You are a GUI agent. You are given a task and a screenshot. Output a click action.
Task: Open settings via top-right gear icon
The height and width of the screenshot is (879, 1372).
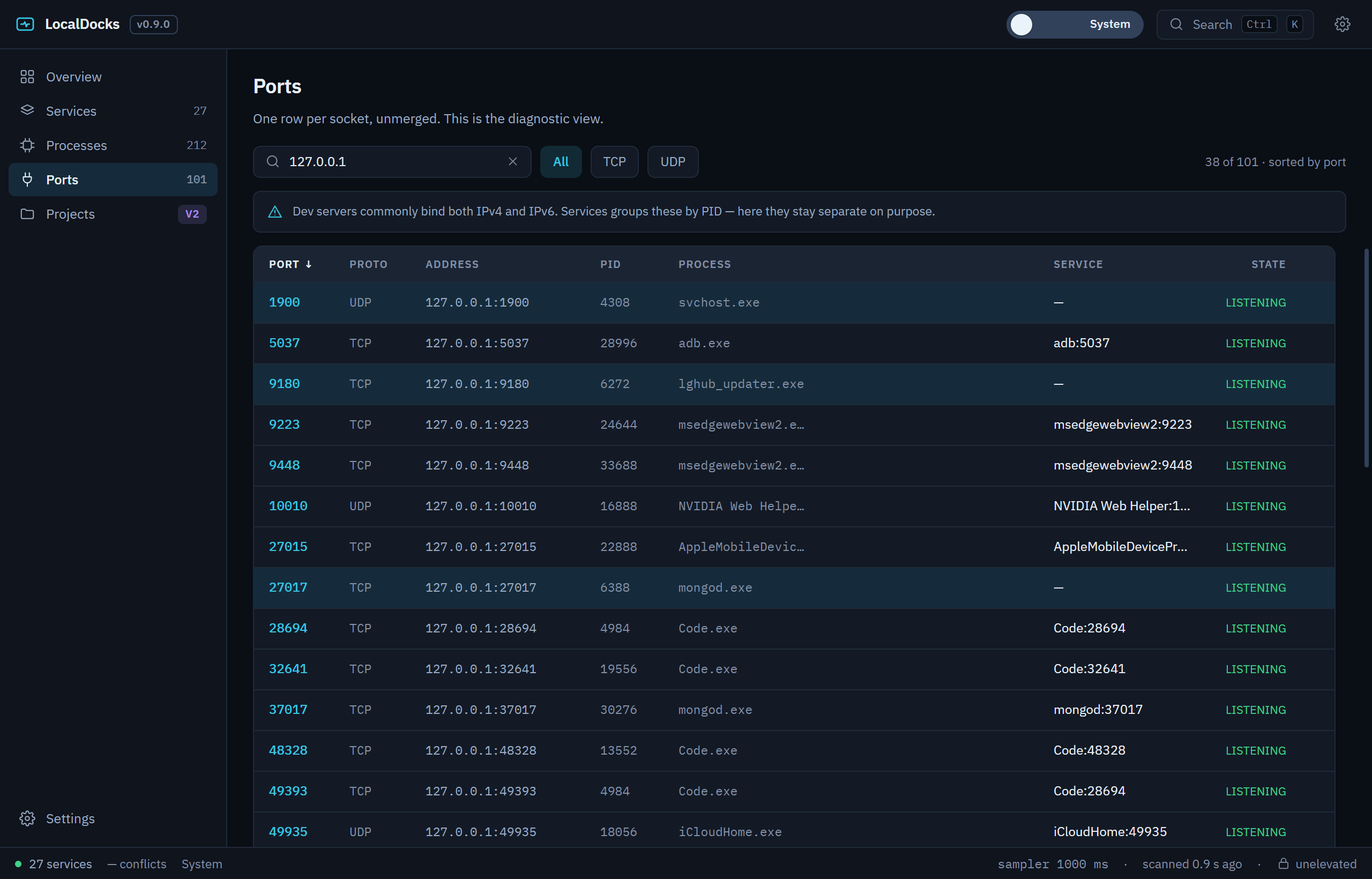[1343, 24]
